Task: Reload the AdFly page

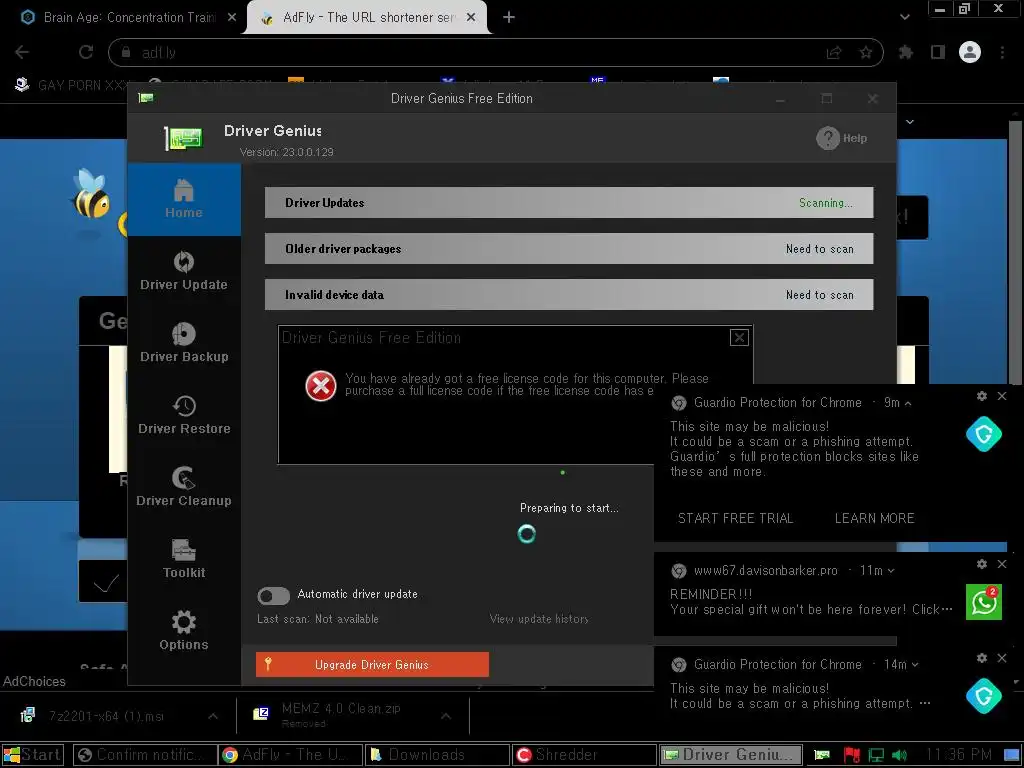Action: pos(86,52)
